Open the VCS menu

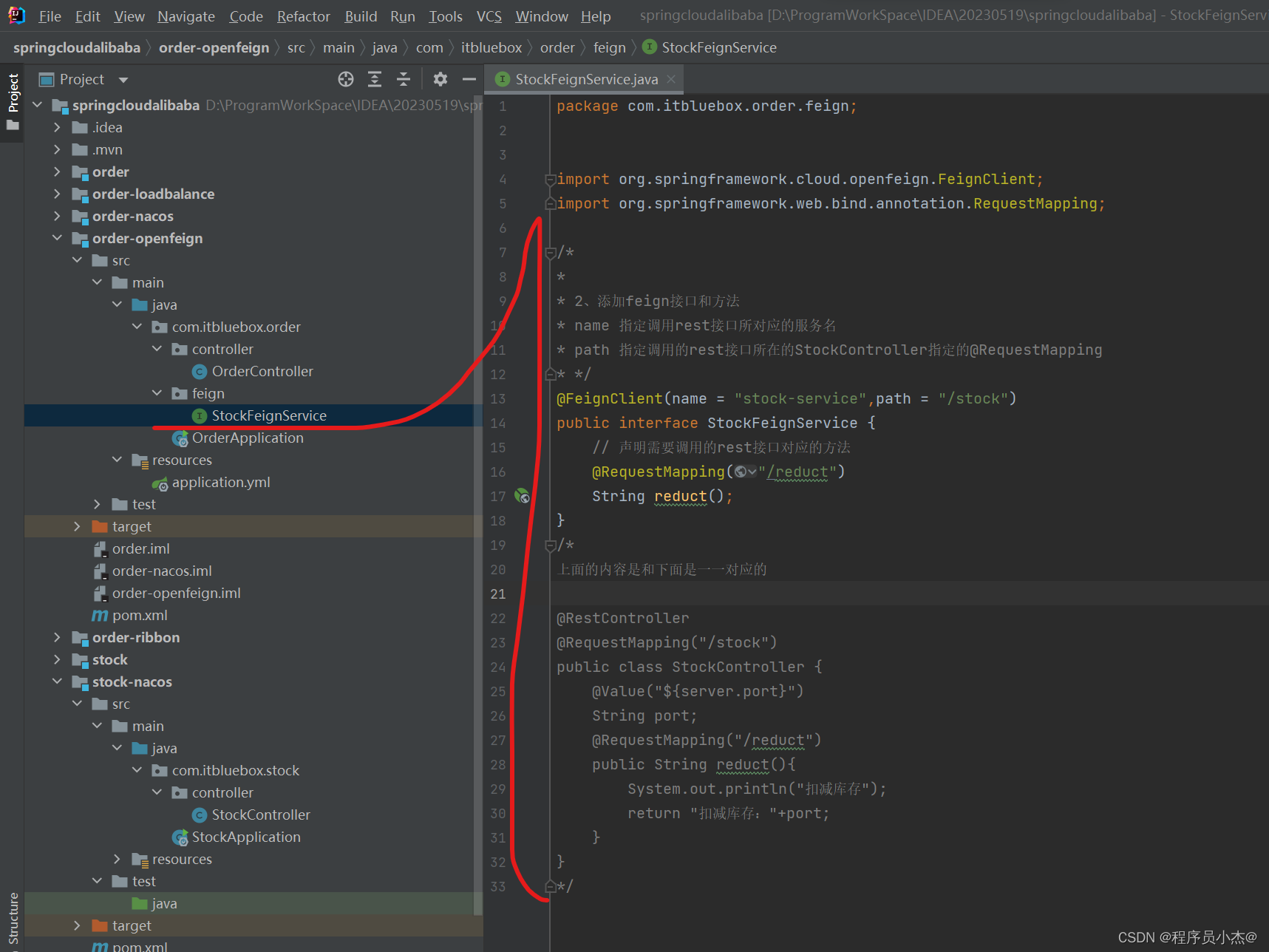coord(489,16)
